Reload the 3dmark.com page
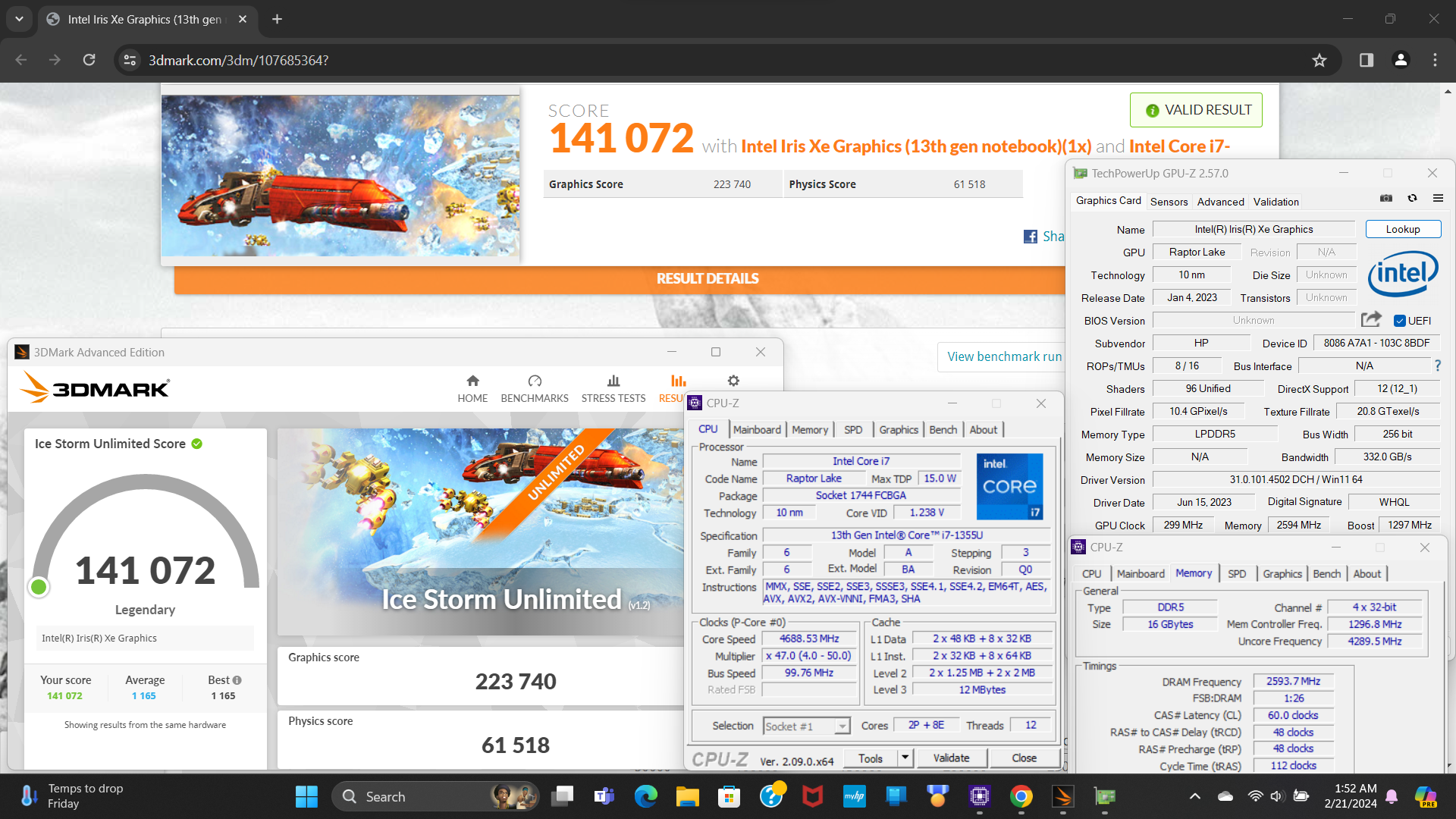This screenshot has height=819, width=1456. click(89, 60)
